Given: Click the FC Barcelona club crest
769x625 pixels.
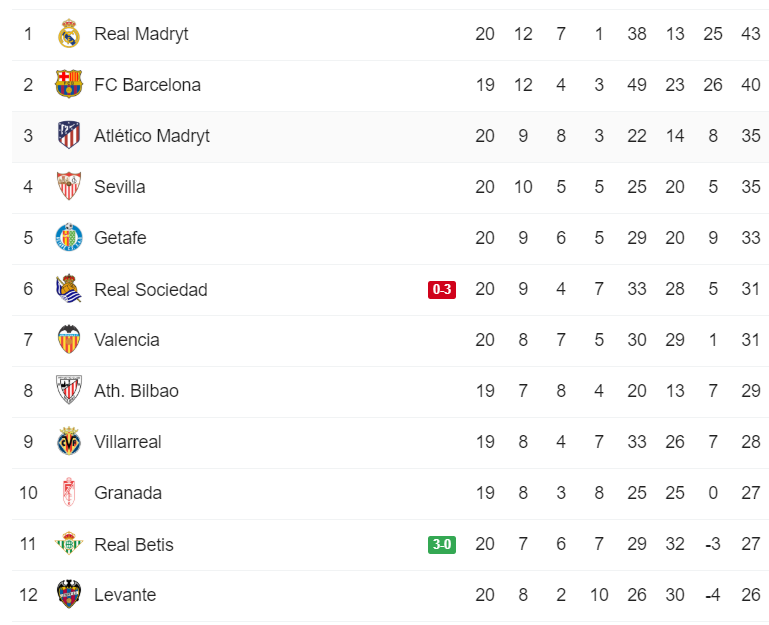Looking at the screenshot, I should (68, 85).
